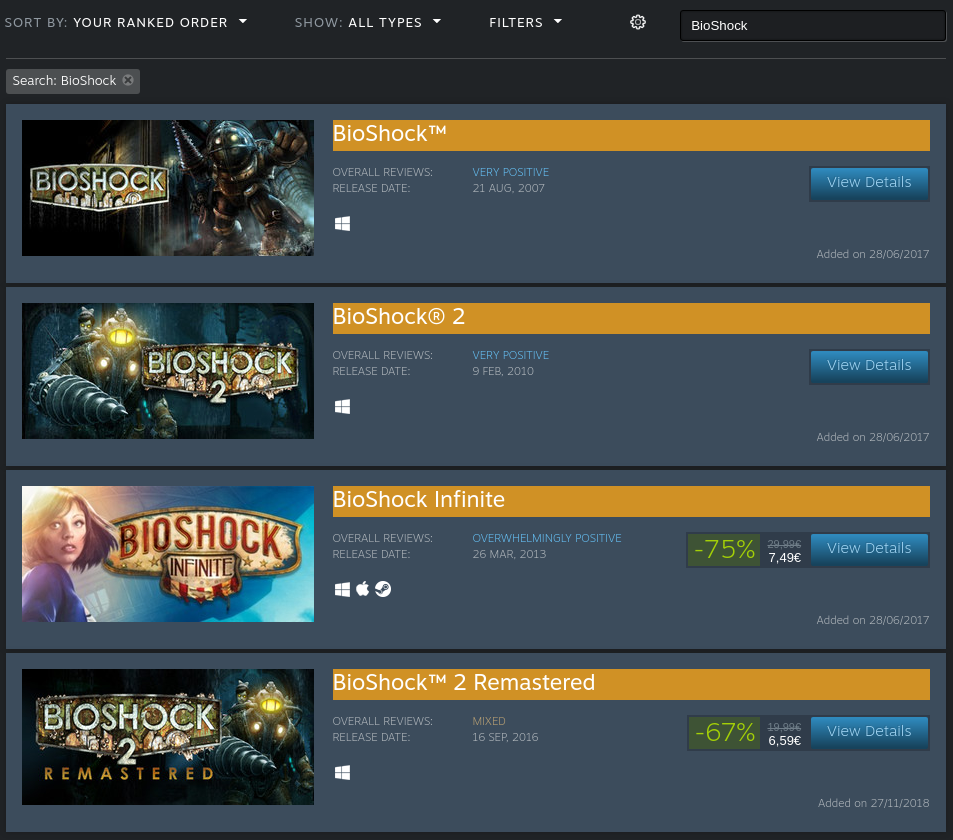Click Windows icon under BioShock™ 2 Remastered
953x840 pixels.
click(x=342, y=773)
